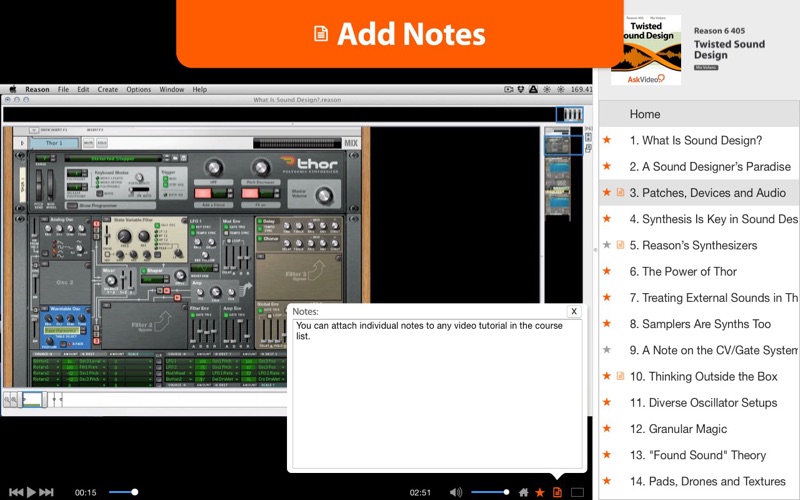Screen dimensions: 800x500
Task: Switch to fullscreen via rectangle icon
Action: click(577, 492)
